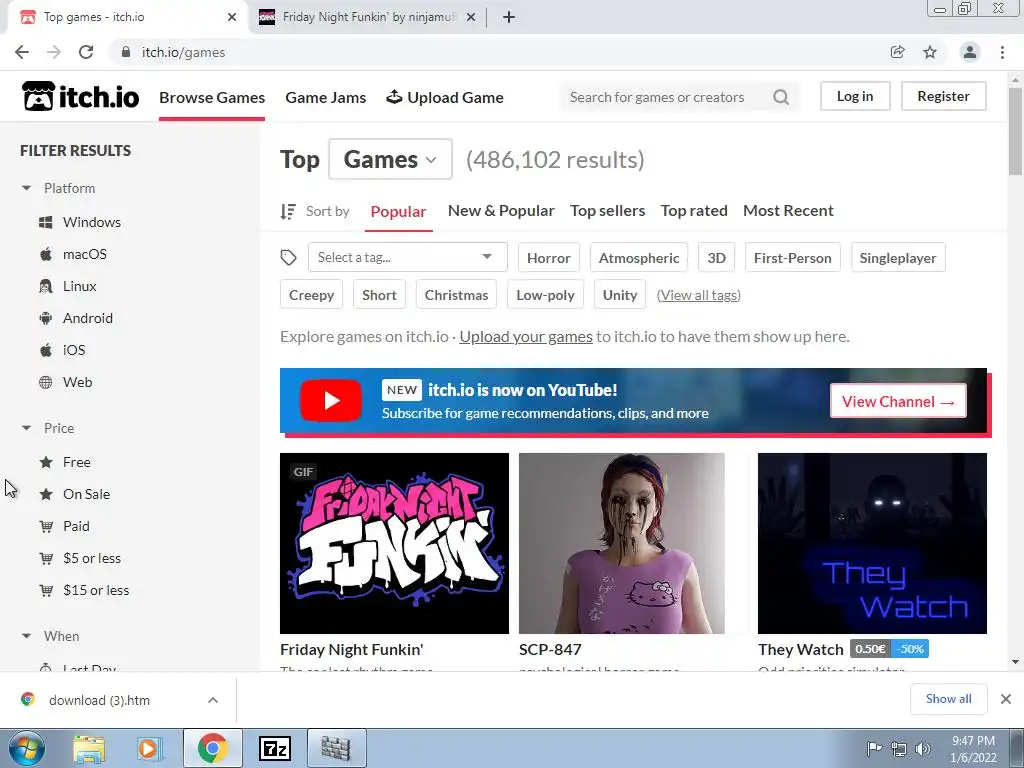Screen dimensions: 1024x768
Task: Click Show all downloads
Action: [x=948, y=699]
